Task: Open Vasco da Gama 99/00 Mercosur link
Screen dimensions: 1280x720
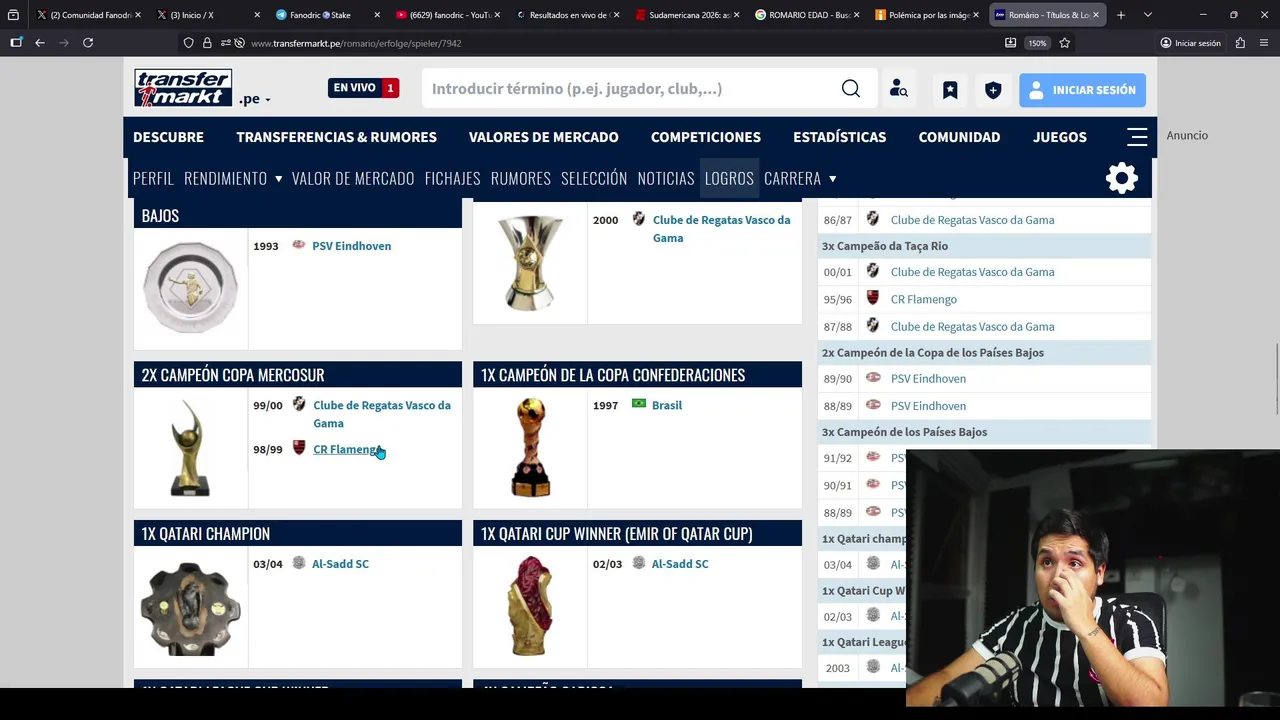Action: (x=382, y=414)
